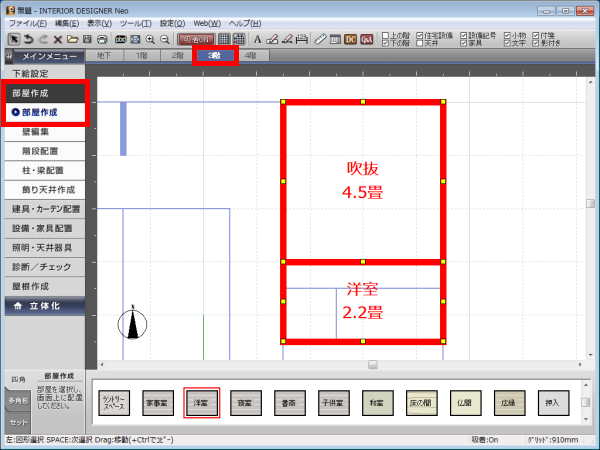Viewport: 600px width, 450px height.
Task: Click the zoom in magnifier icon
Action: tap(149, 39)
